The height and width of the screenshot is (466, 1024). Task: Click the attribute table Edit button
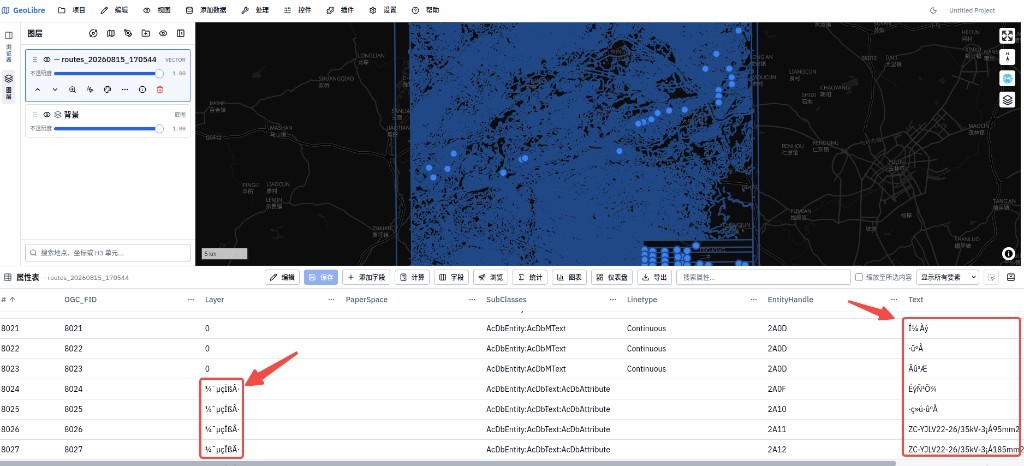point(282,277)
